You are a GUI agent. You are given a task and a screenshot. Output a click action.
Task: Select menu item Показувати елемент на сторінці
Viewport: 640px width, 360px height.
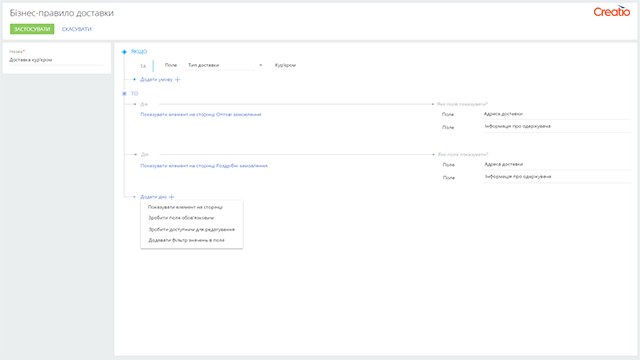(185, 207)
